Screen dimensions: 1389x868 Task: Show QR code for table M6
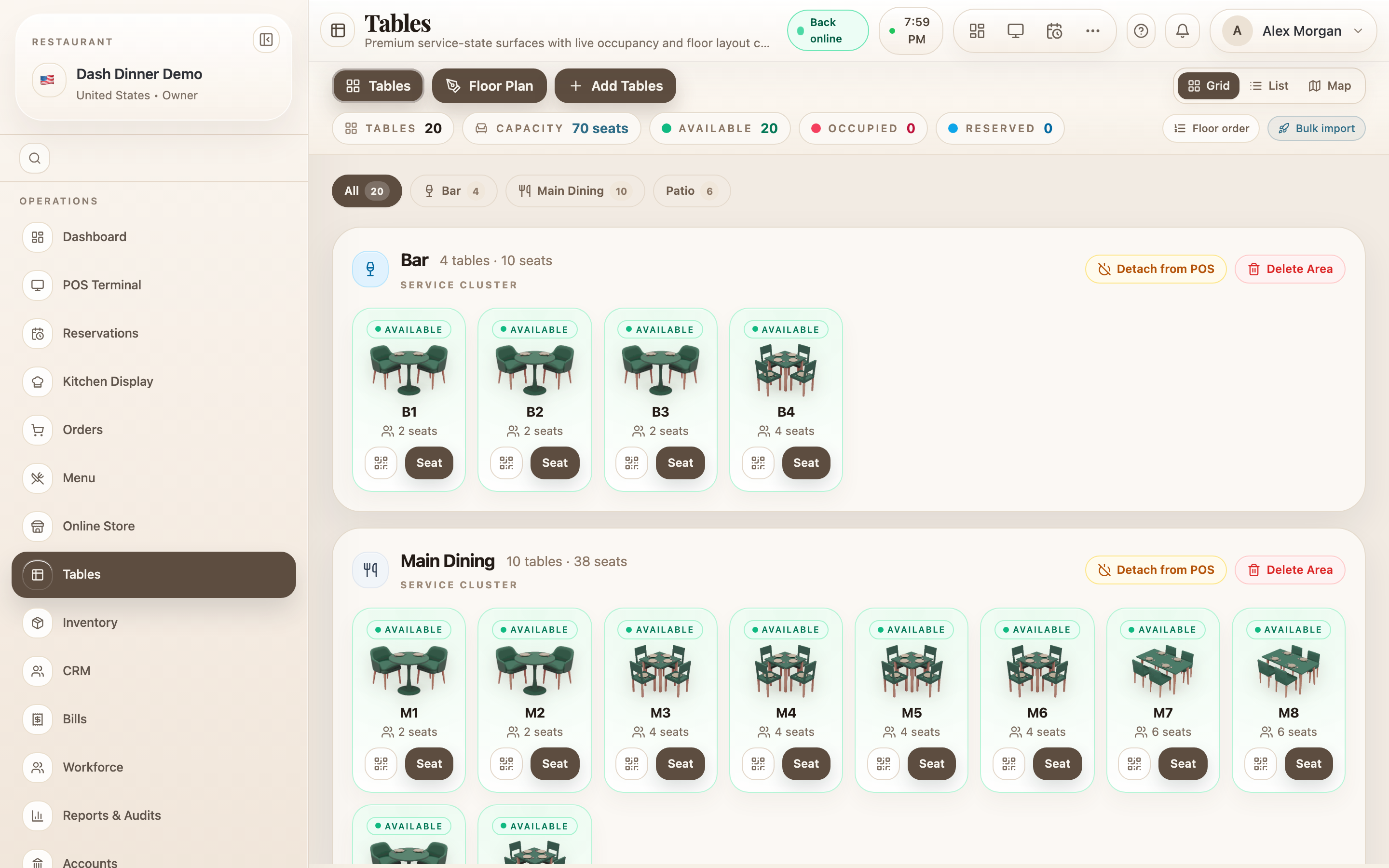click(x=1009, y=763)
